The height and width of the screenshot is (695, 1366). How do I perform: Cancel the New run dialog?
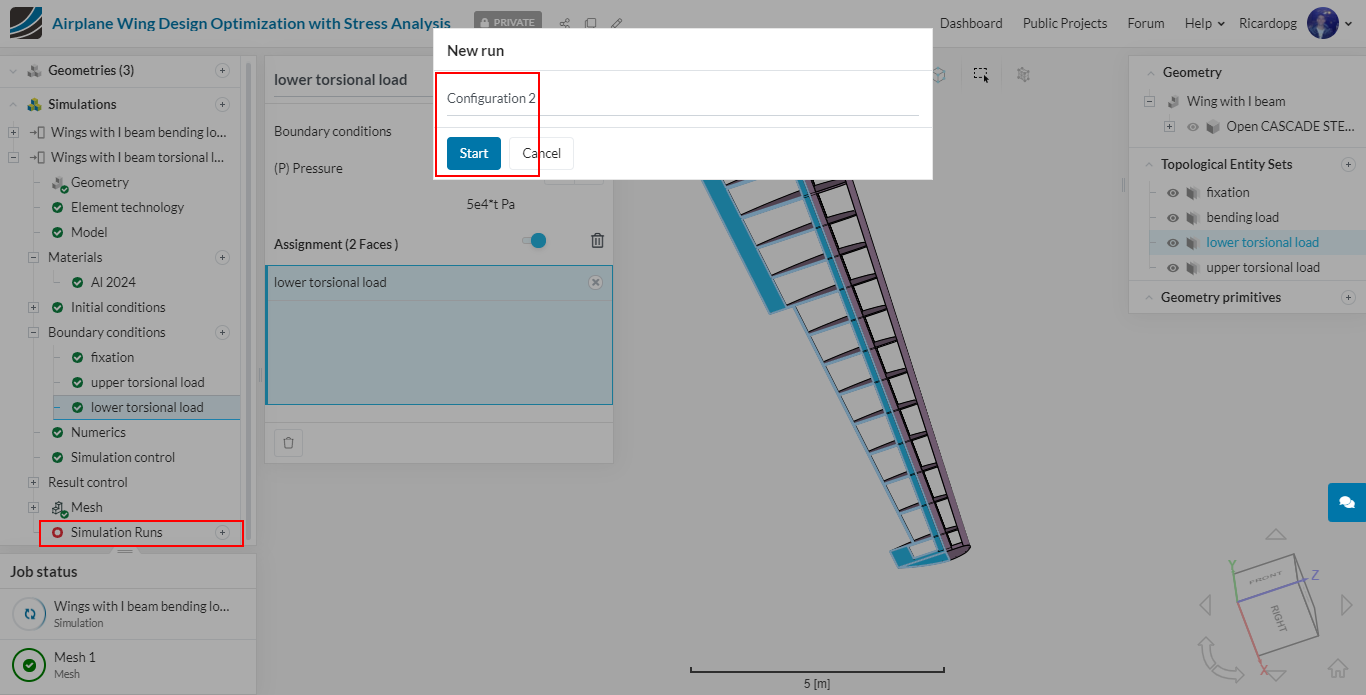click(x=541, y=154)
